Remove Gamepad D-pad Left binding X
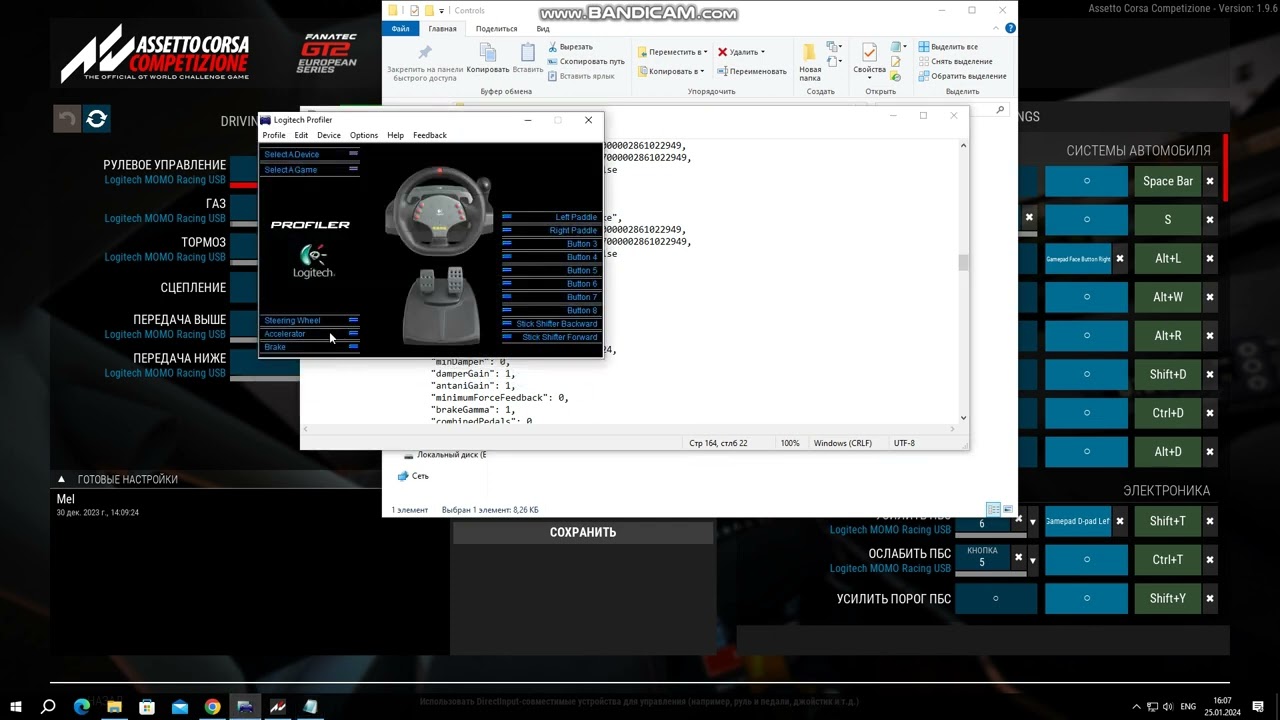Screen dimensions: 1280x720 click(1120, 521)
